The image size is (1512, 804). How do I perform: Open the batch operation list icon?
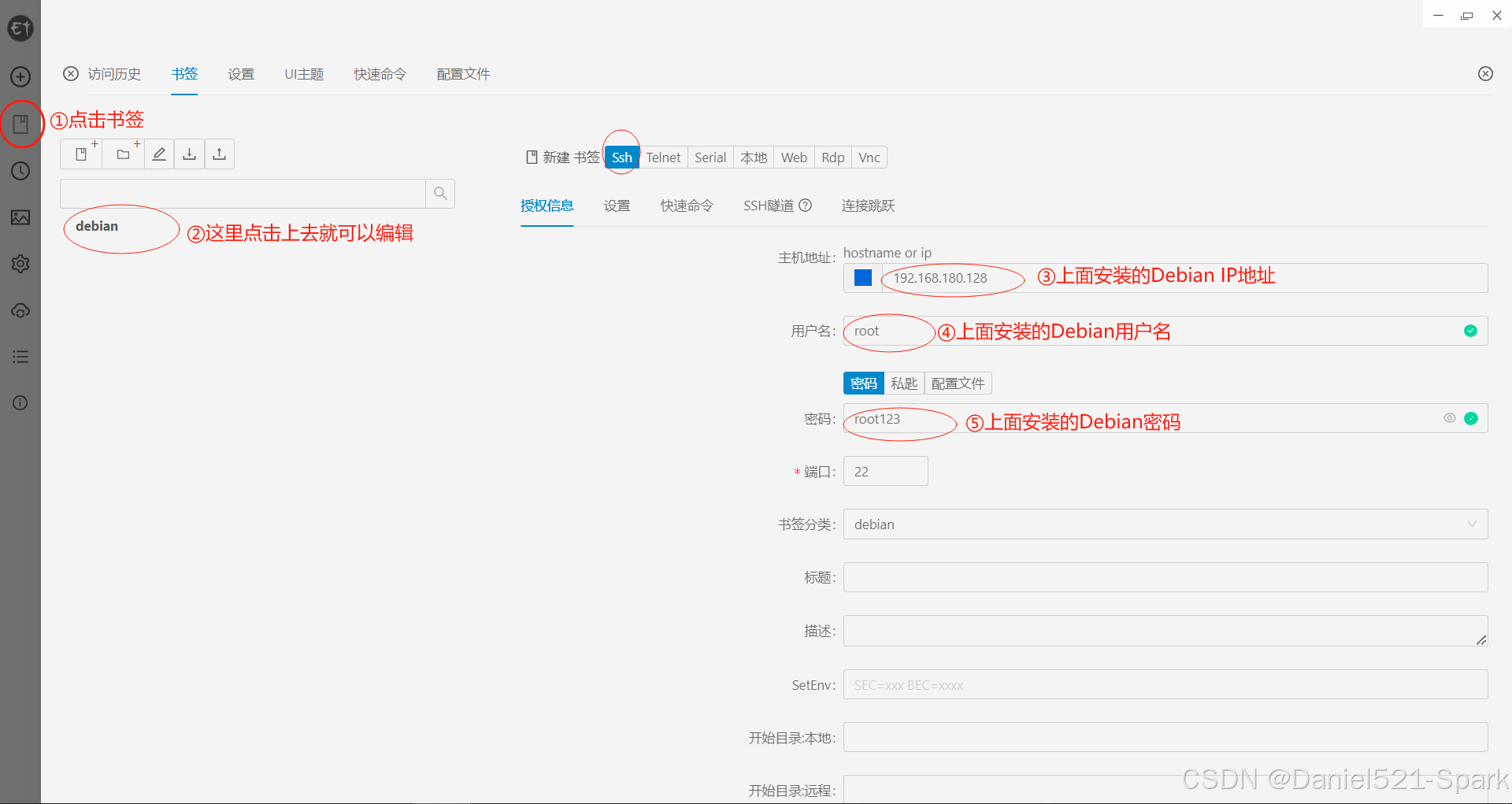click(20, 357)
